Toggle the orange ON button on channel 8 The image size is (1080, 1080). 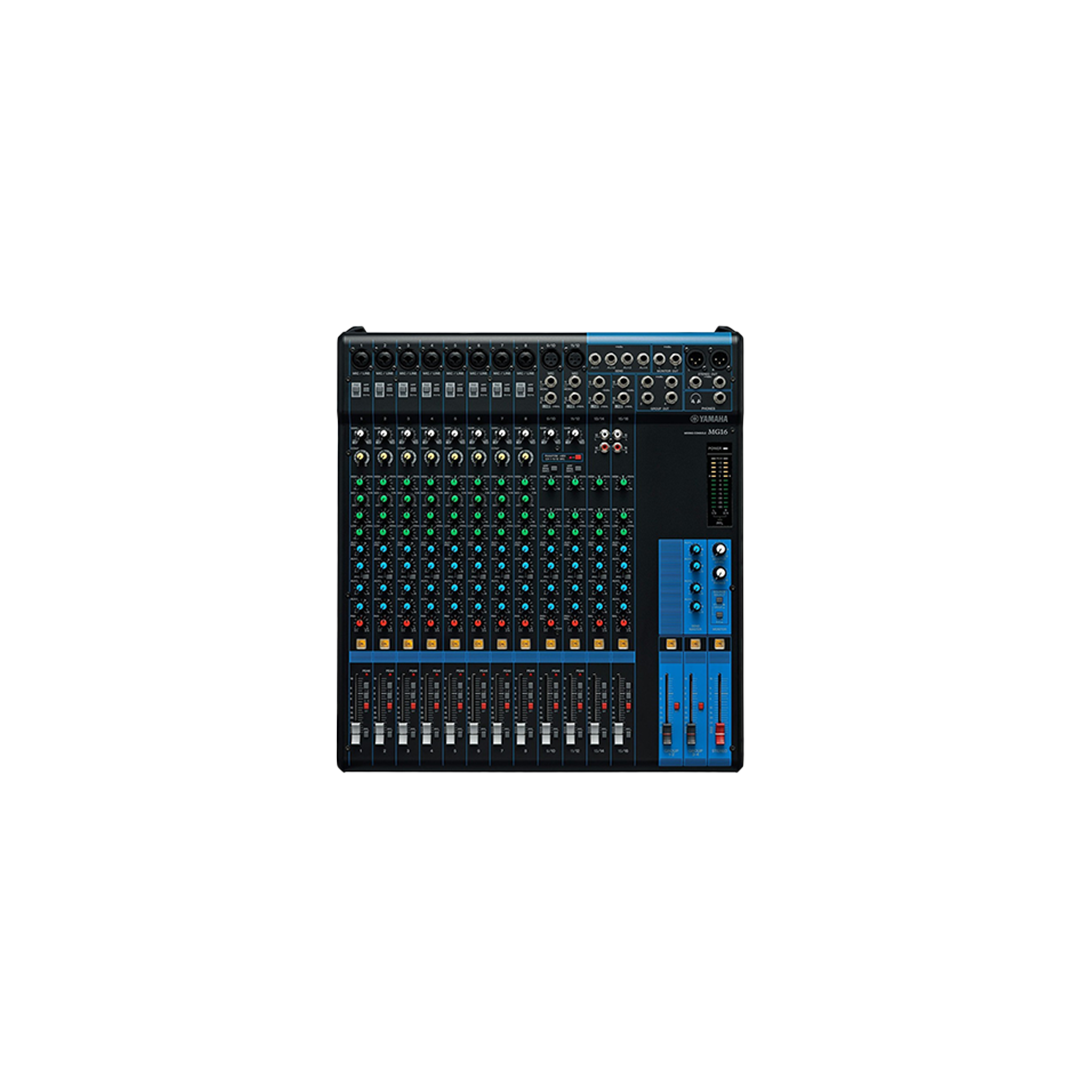click(525, 643)
